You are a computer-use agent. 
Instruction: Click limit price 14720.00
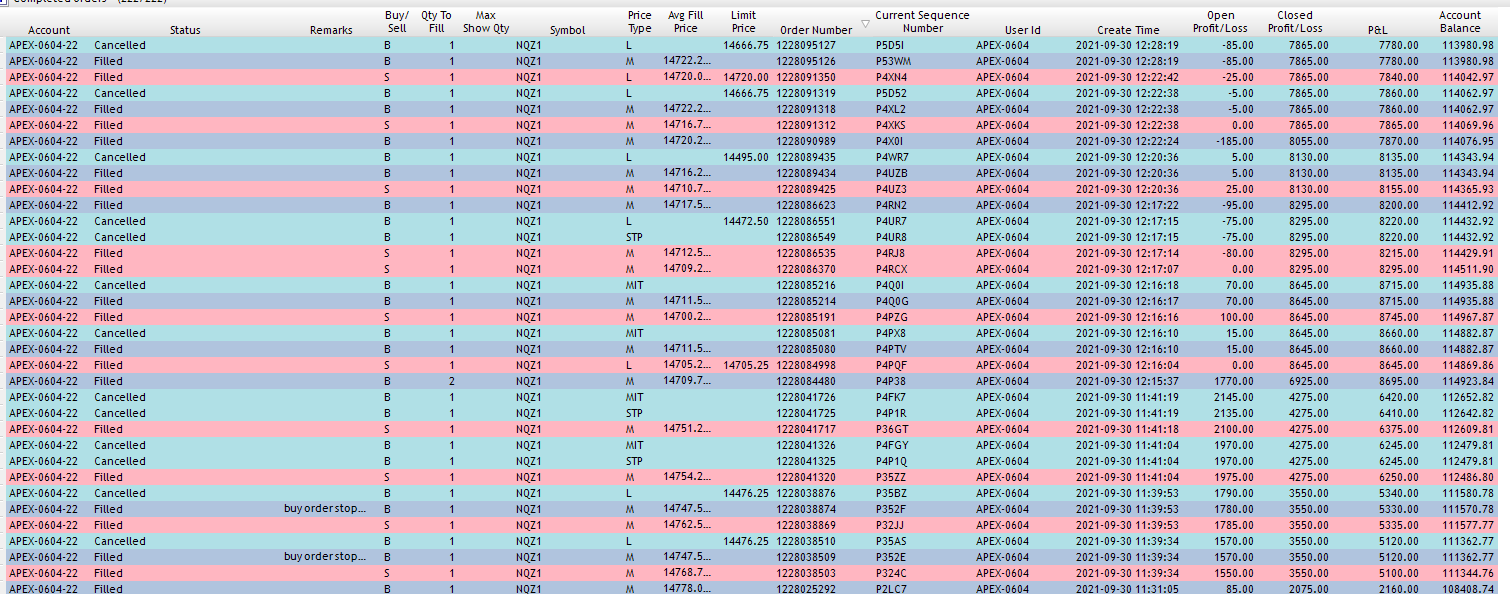coord(746,77)
